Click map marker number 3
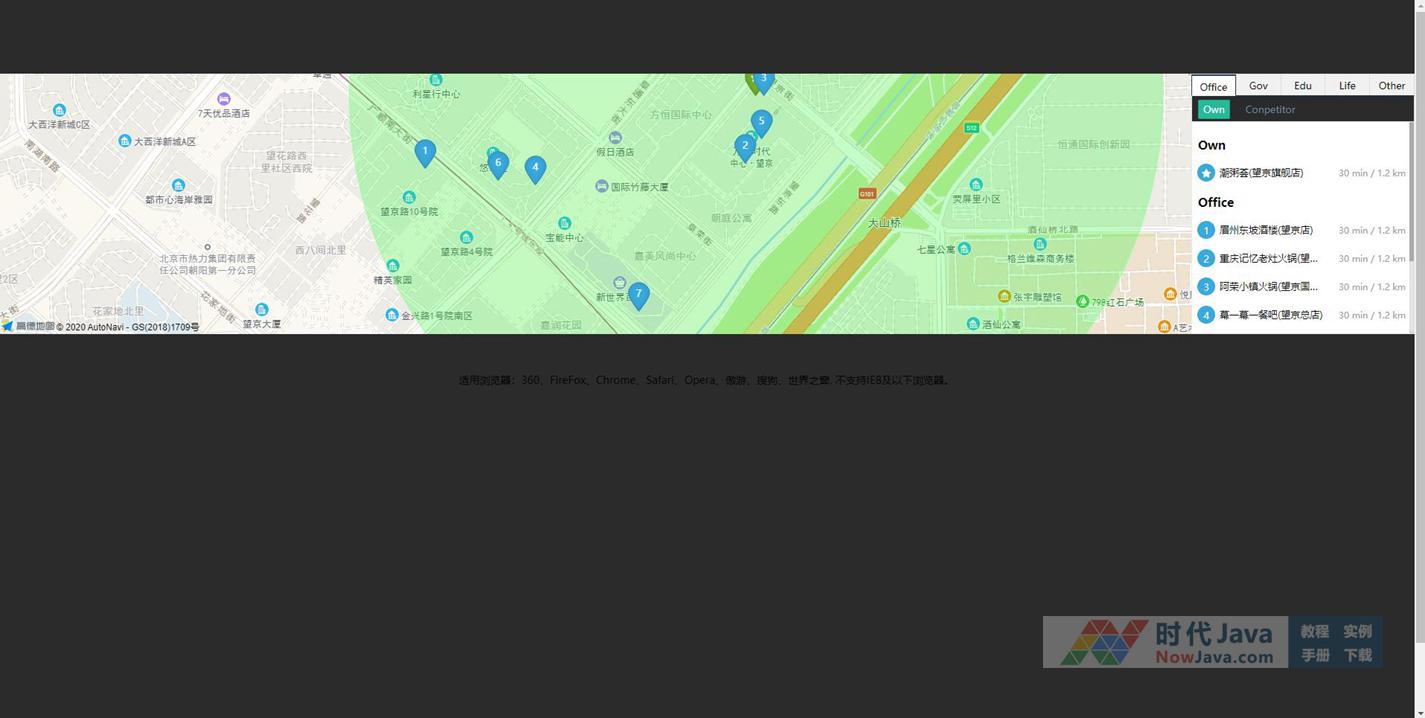Image resolution: width=1425 pixels, height=718 pixels. (764, 80)
